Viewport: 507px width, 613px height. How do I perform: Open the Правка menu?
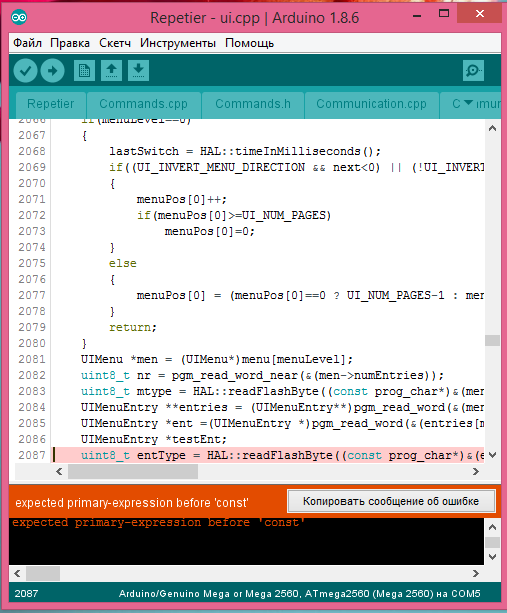(x=70, y=43)
